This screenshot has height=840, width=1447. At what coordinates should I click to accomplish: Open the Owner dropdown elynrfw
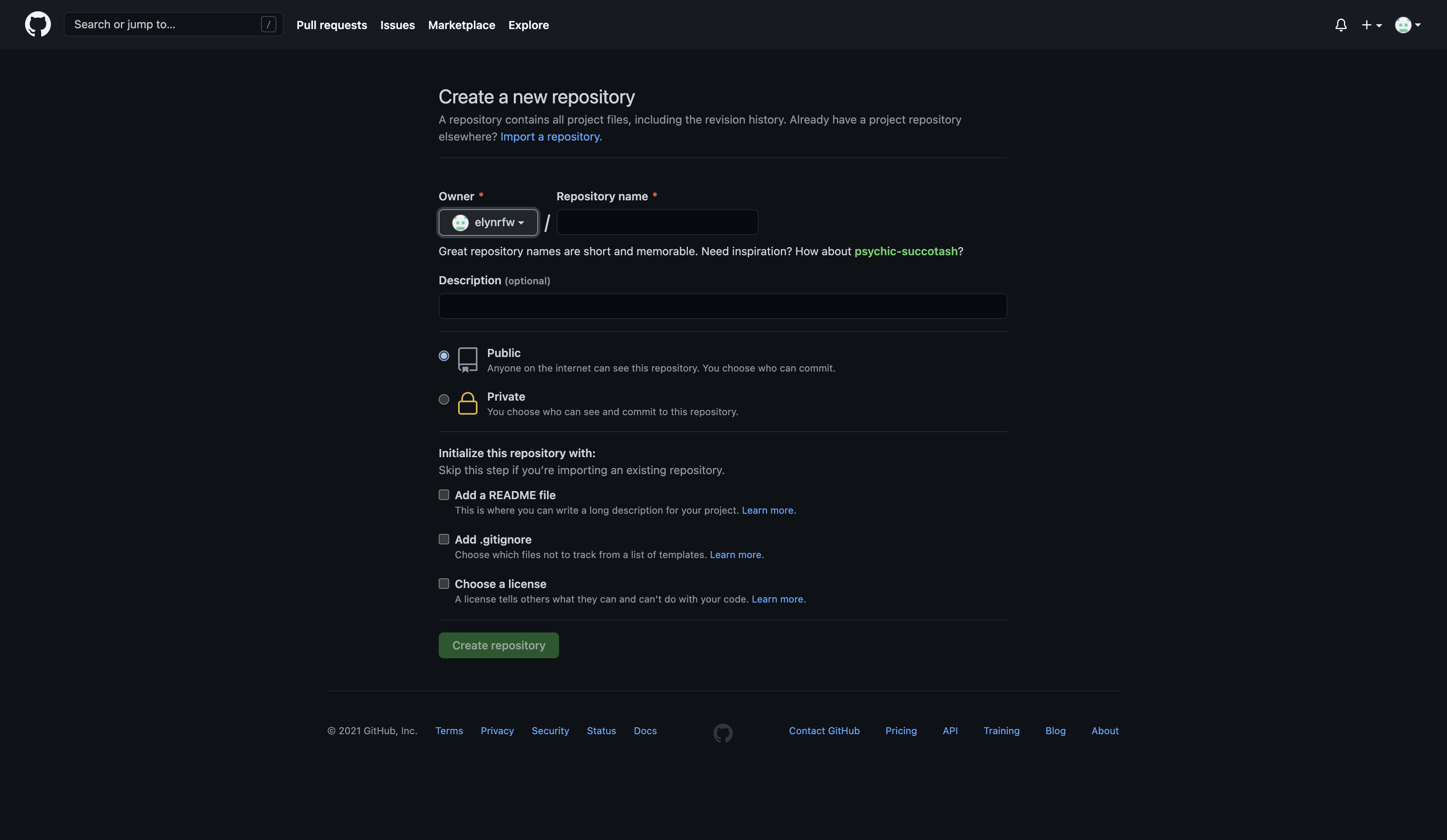coord(488,222)
